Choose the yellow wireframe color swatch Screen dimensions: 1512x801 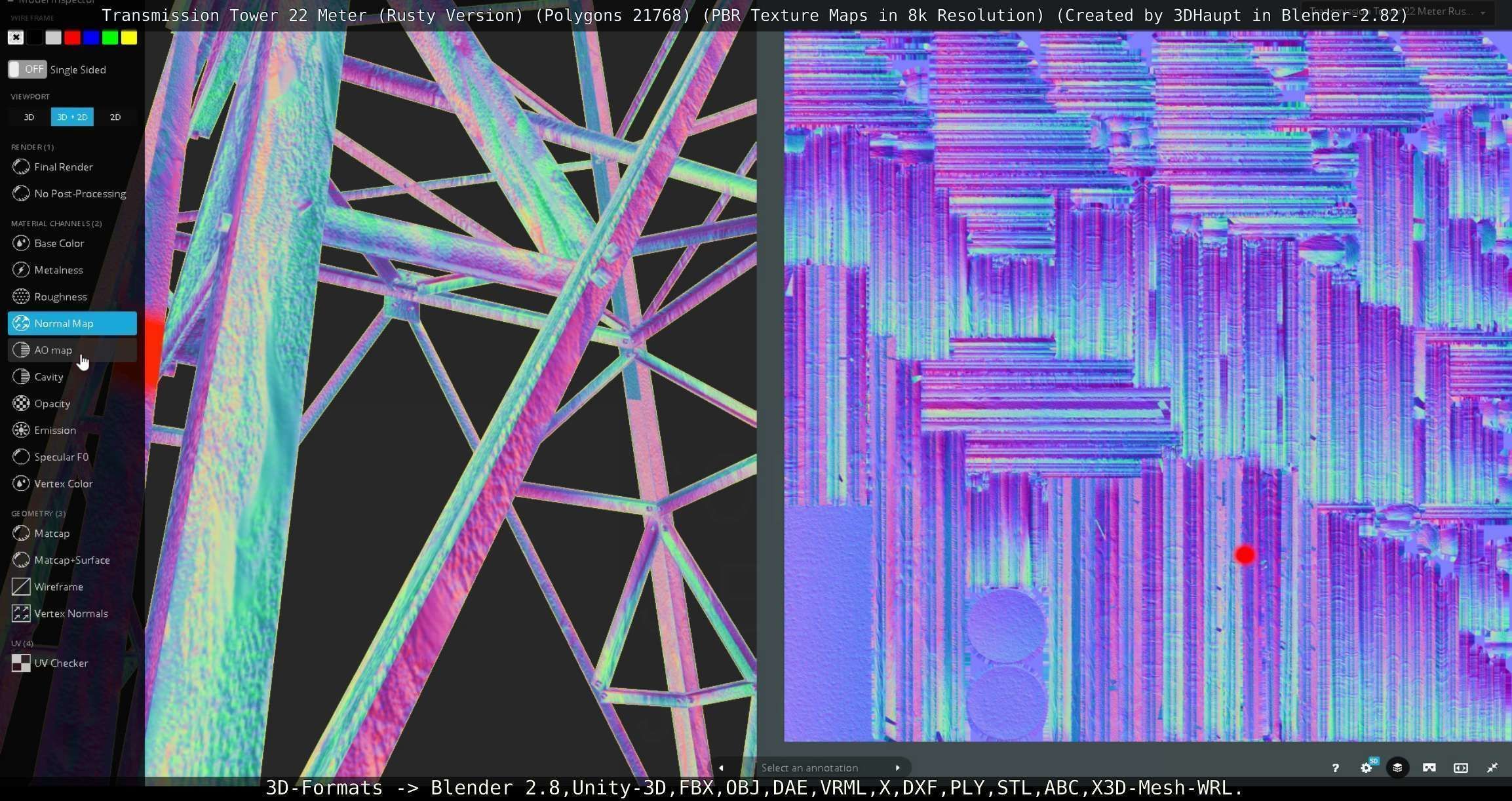click(x=129, y=38)
